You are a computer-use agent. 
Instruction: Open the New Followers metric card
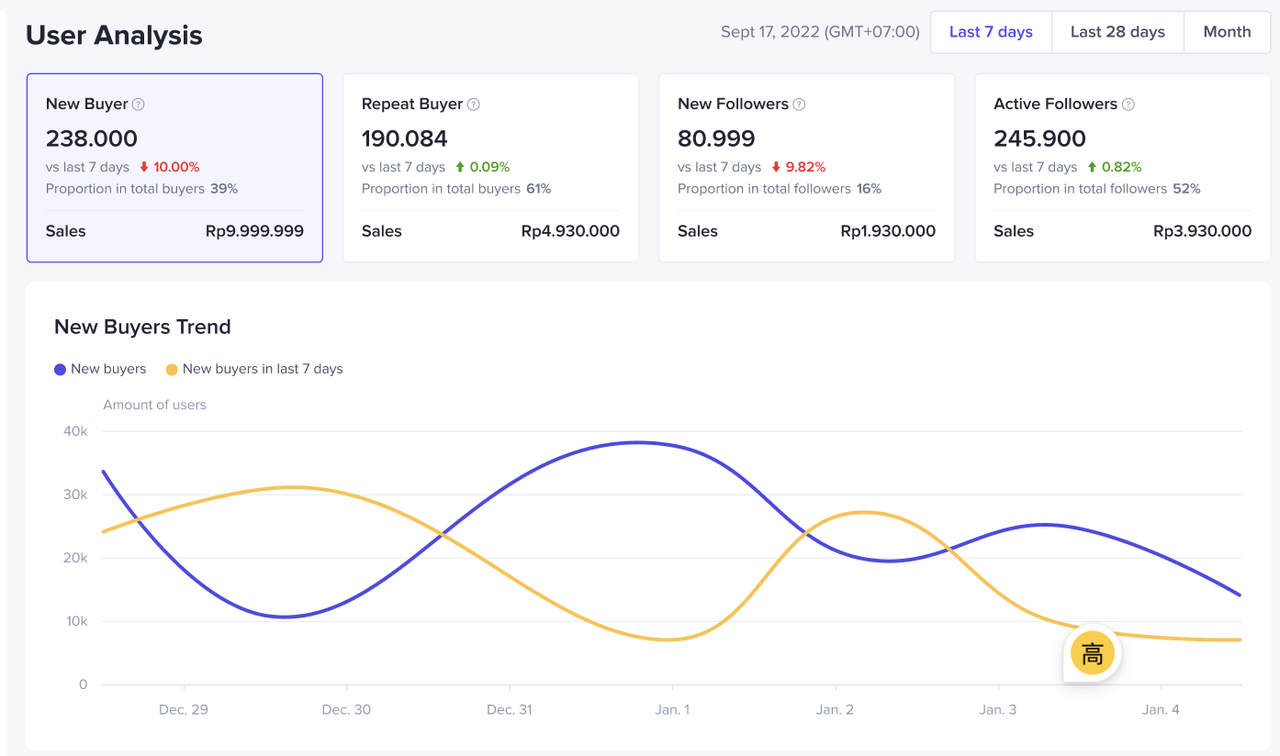click(x=807, y=168)
